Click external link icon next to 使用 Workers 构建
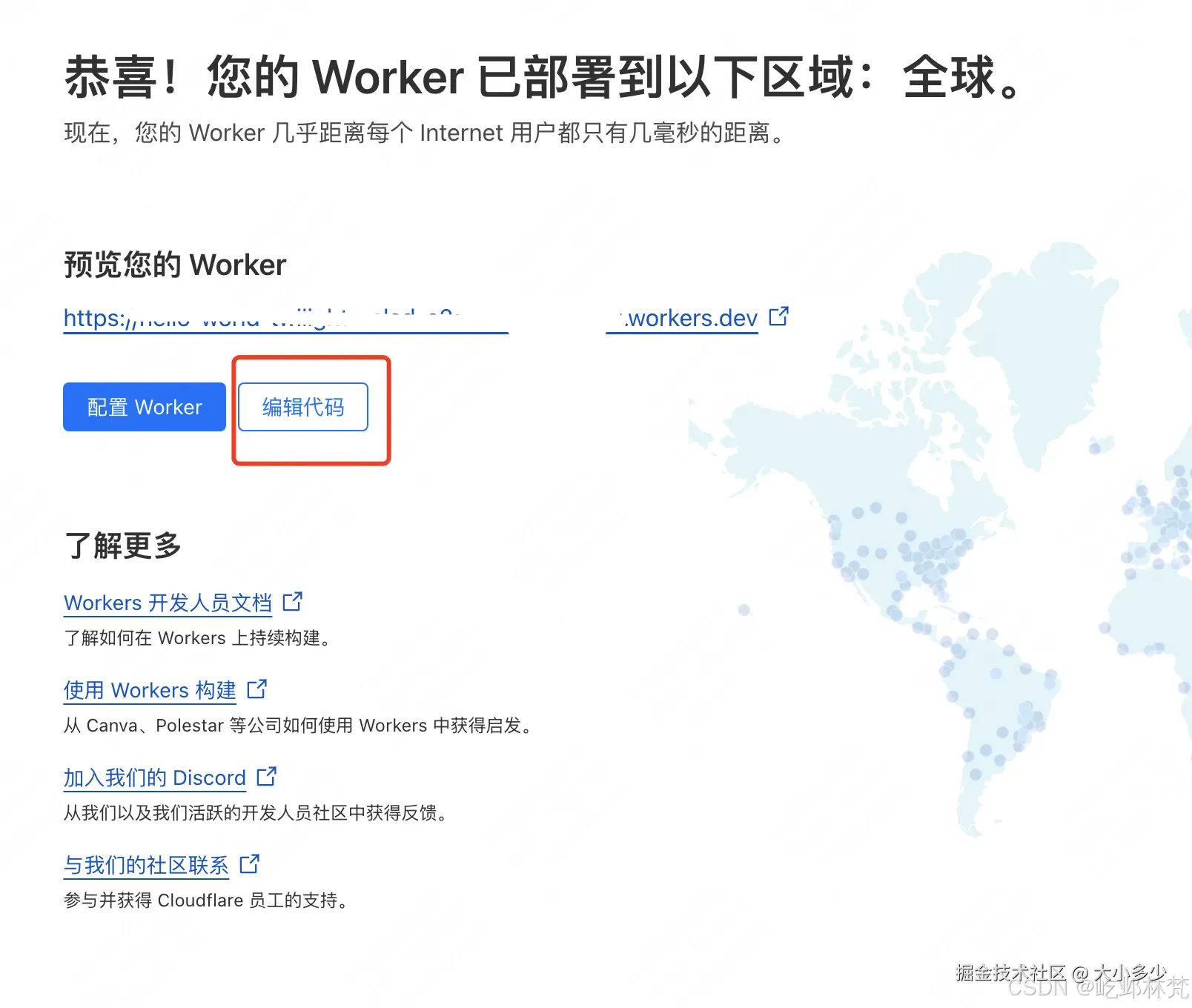 257,689
